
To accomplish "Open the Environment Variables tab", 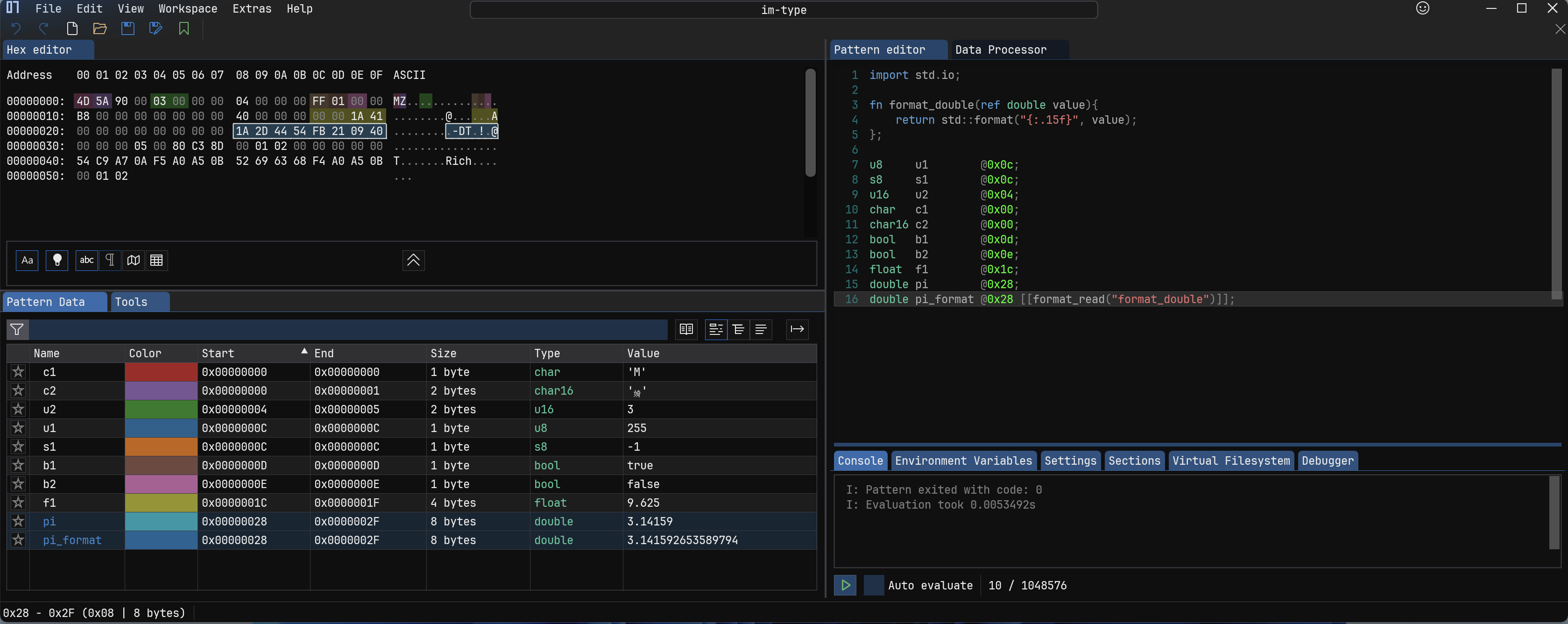I will [x=963, y=461].
